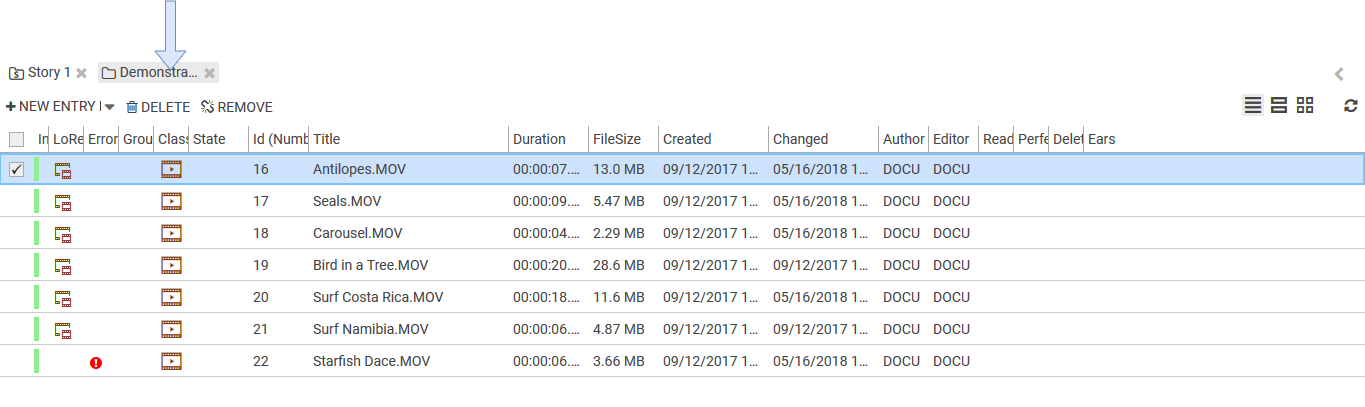Toggle the select-all header checkbox

(x=16, y=140)
